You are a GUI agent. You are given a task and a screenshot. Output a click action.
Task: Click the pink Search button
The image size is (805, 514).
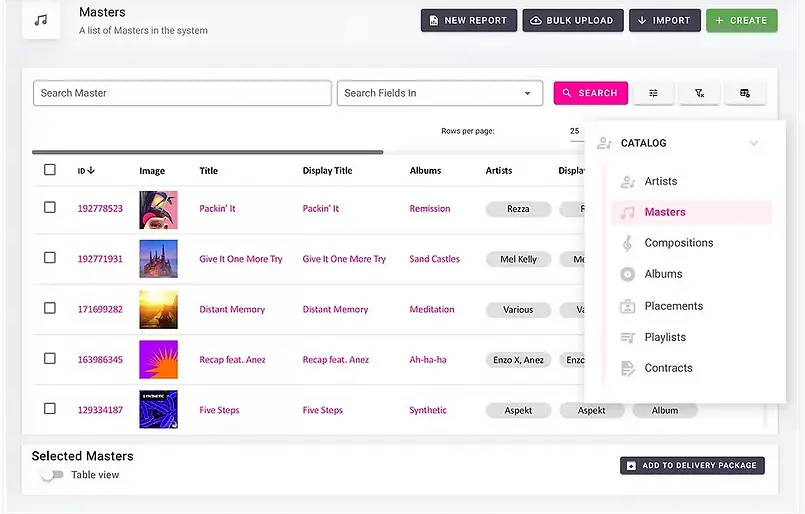click(590, 93)
